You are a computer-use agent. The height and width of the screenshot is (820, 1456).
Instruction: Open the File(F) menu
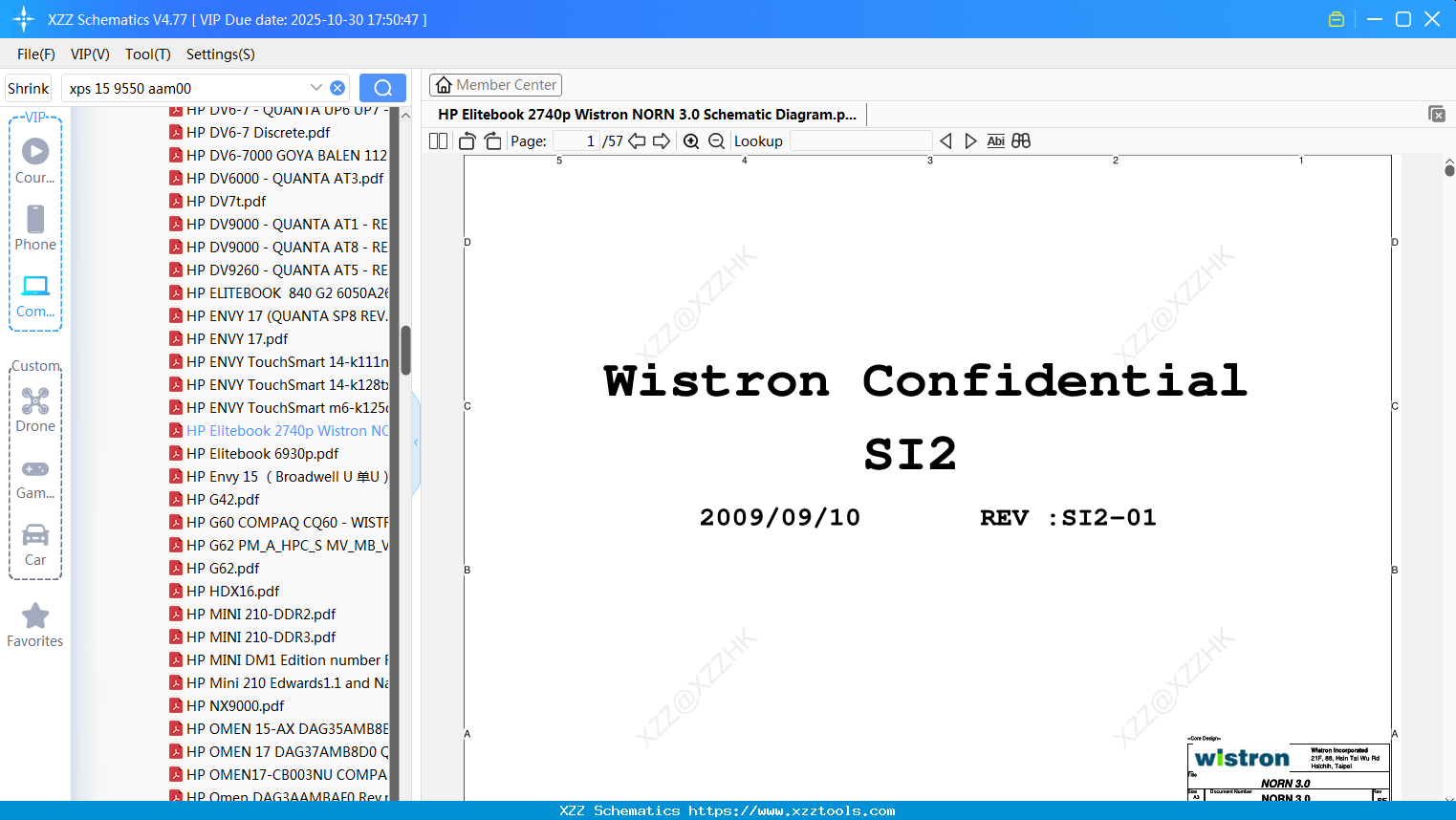coord(36,54)
